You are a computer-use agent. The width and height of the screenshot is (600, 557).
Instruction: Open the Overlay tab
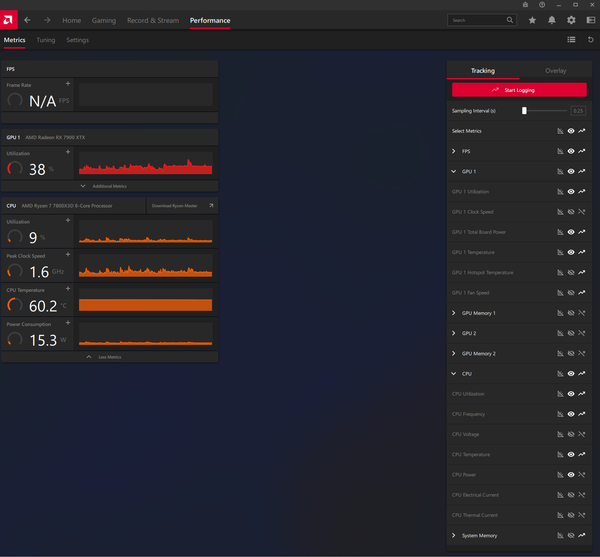tap(555, 71)
